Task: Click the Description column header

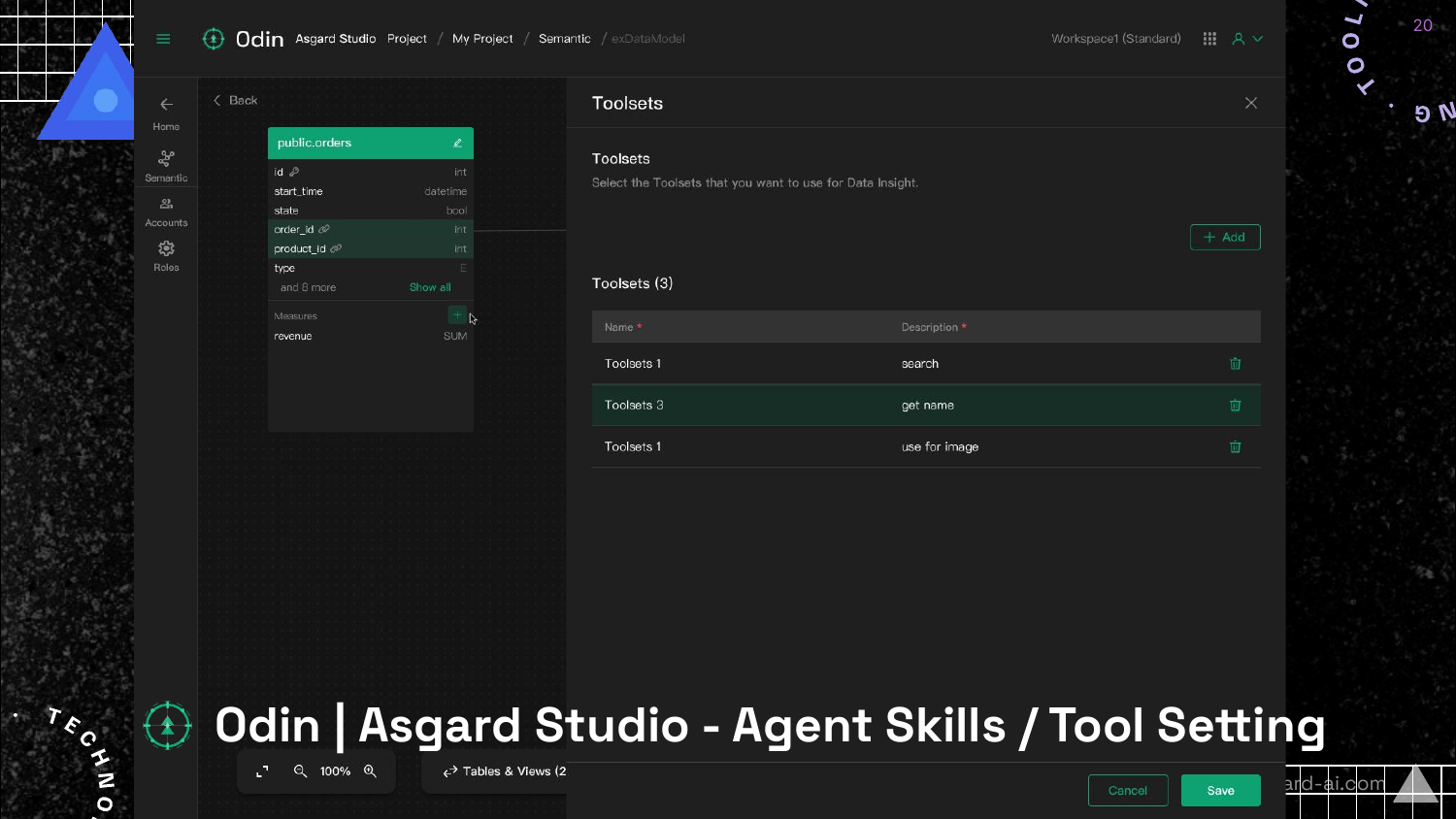Action: tap(933, 327)
